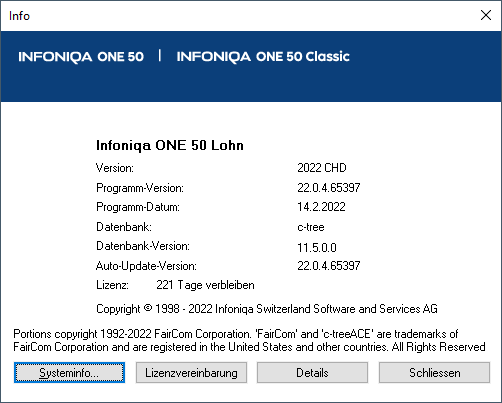Click the FairCom Corporation trademark notice
The width and height of the screenshot is (502, 403).
(249, 340)
